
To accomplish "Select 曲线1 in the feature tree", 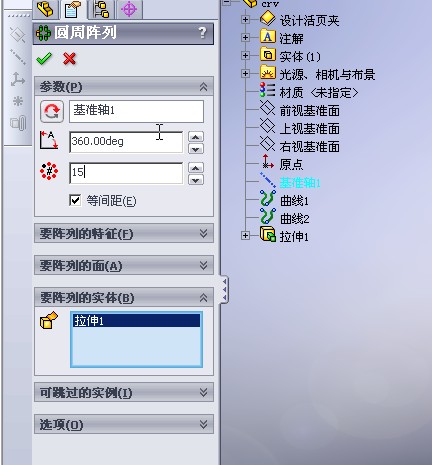I will (294, 201).
